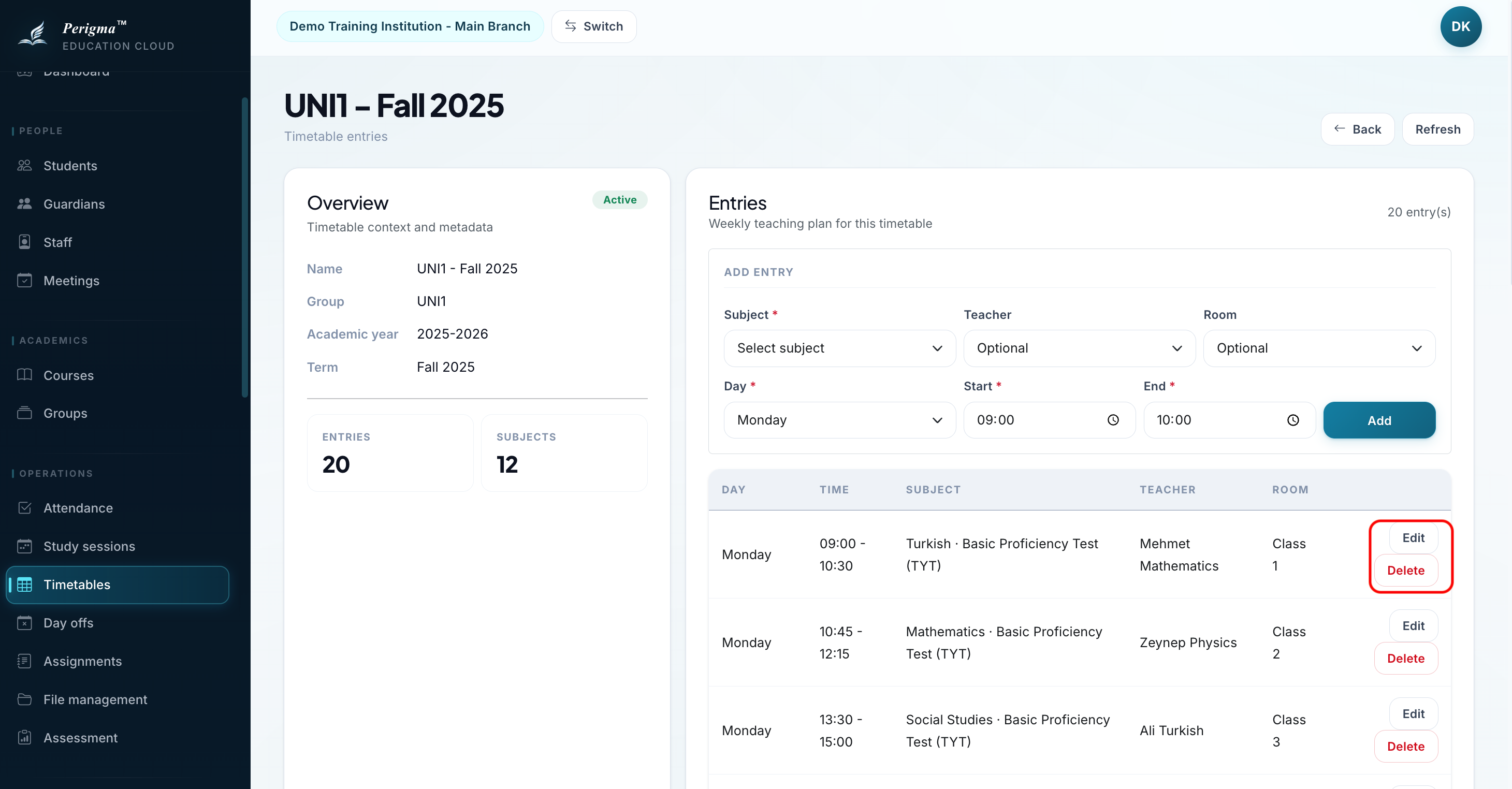Click the End time clock icon

coord(1293,420)
